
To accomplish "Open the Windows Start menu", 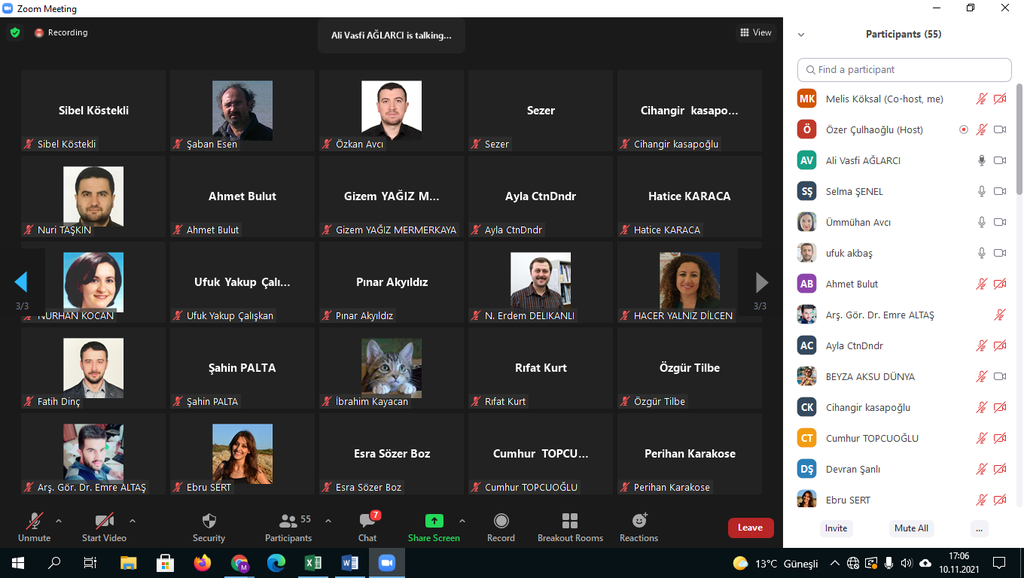I will tap(18, 563).
